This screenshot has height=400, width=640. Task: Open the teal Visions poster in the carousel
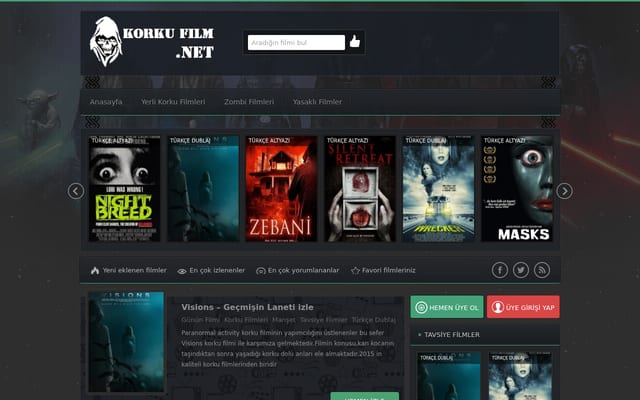[203, 189]
